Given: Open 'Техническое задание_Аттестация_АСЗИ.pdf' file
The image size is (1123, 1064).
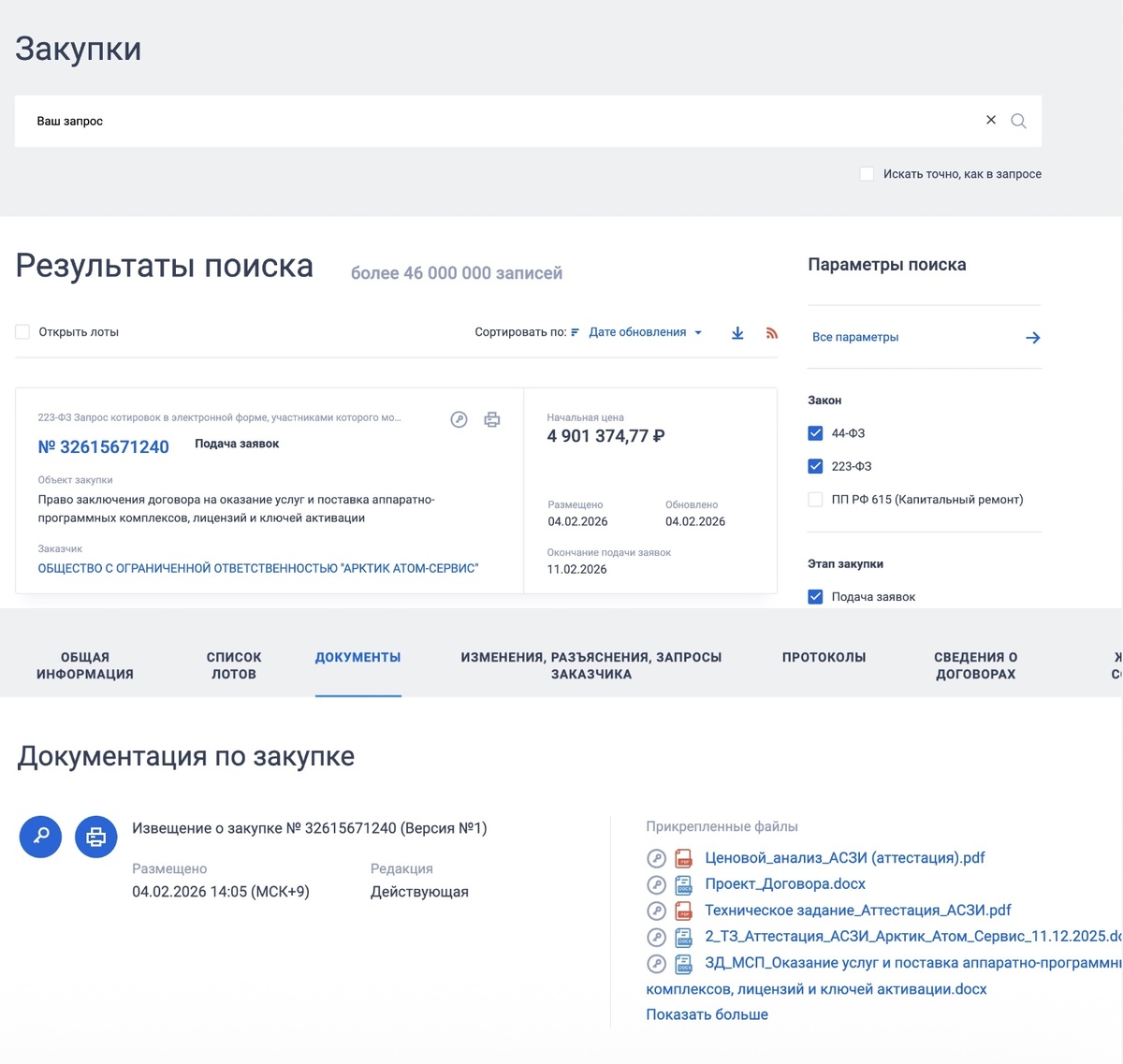Looking at the screenshot, I should (x=858, y=911).
